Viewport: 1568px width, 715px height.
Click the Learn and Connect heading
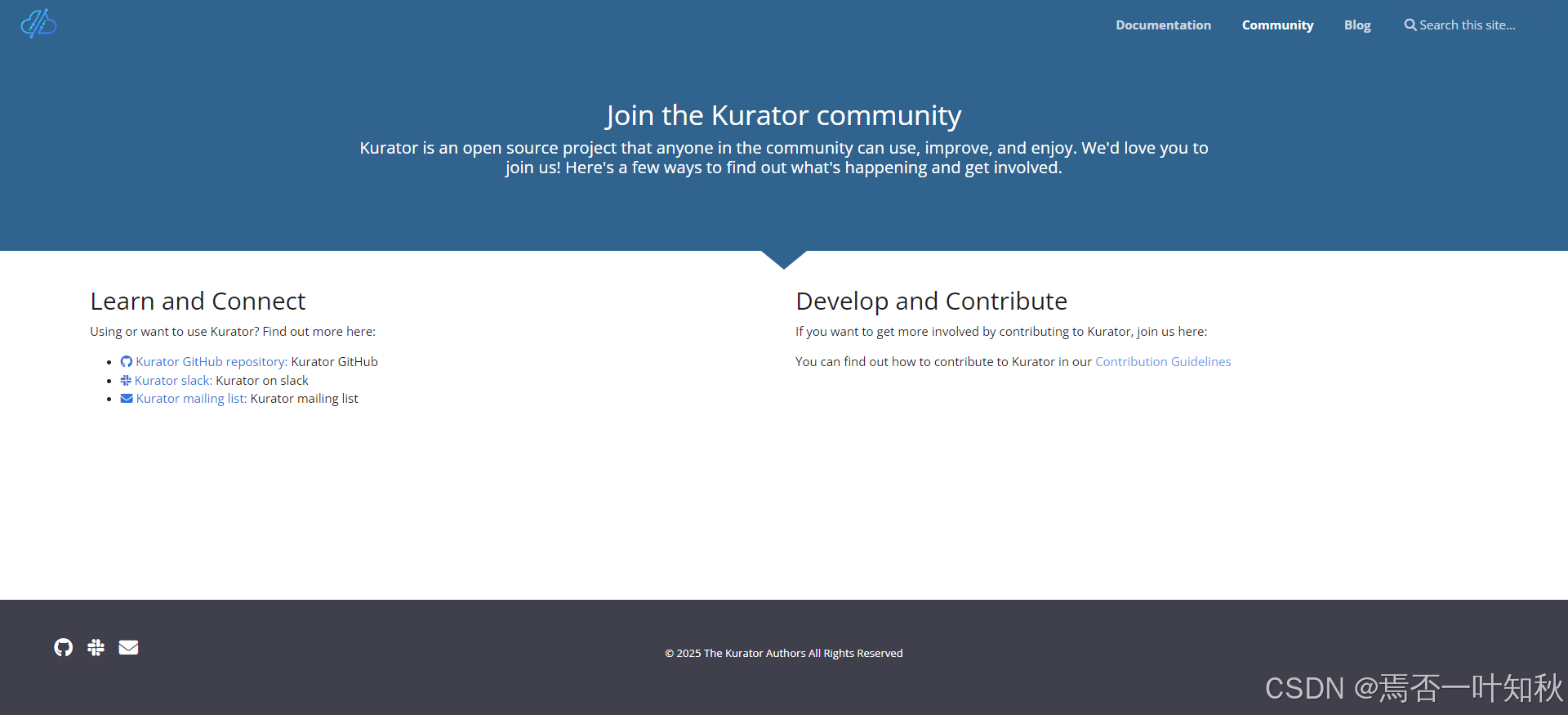coord(198,302)
